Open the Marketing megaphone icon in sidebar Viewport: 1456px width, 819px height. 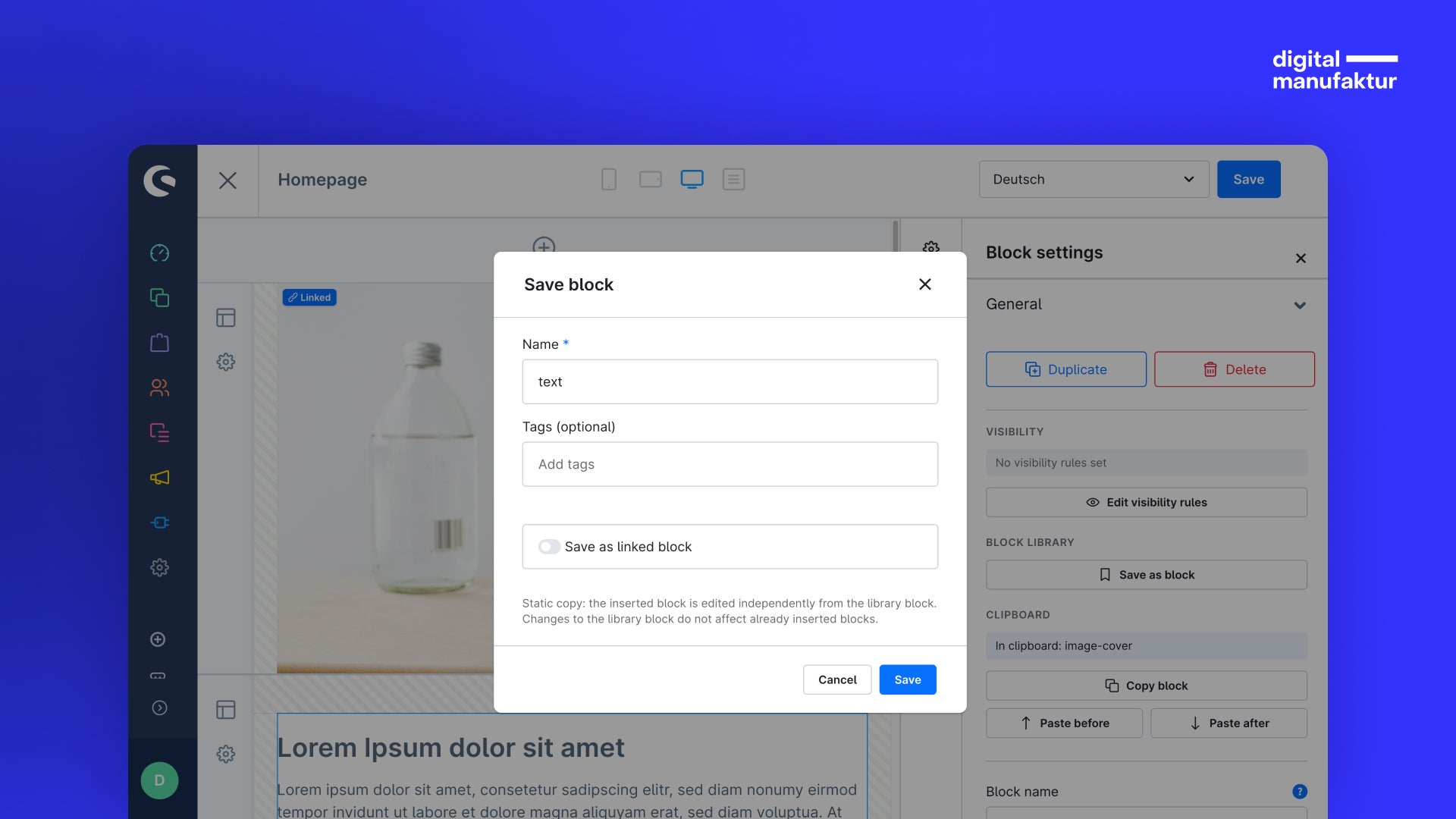[159, 478]
